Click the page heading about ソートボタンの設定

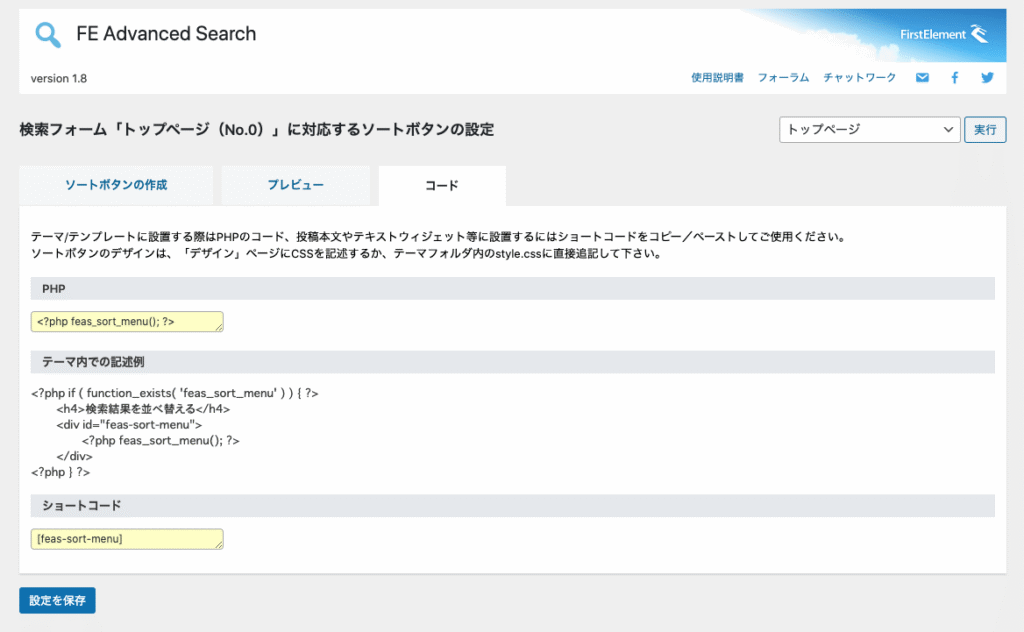coord(257,129)
